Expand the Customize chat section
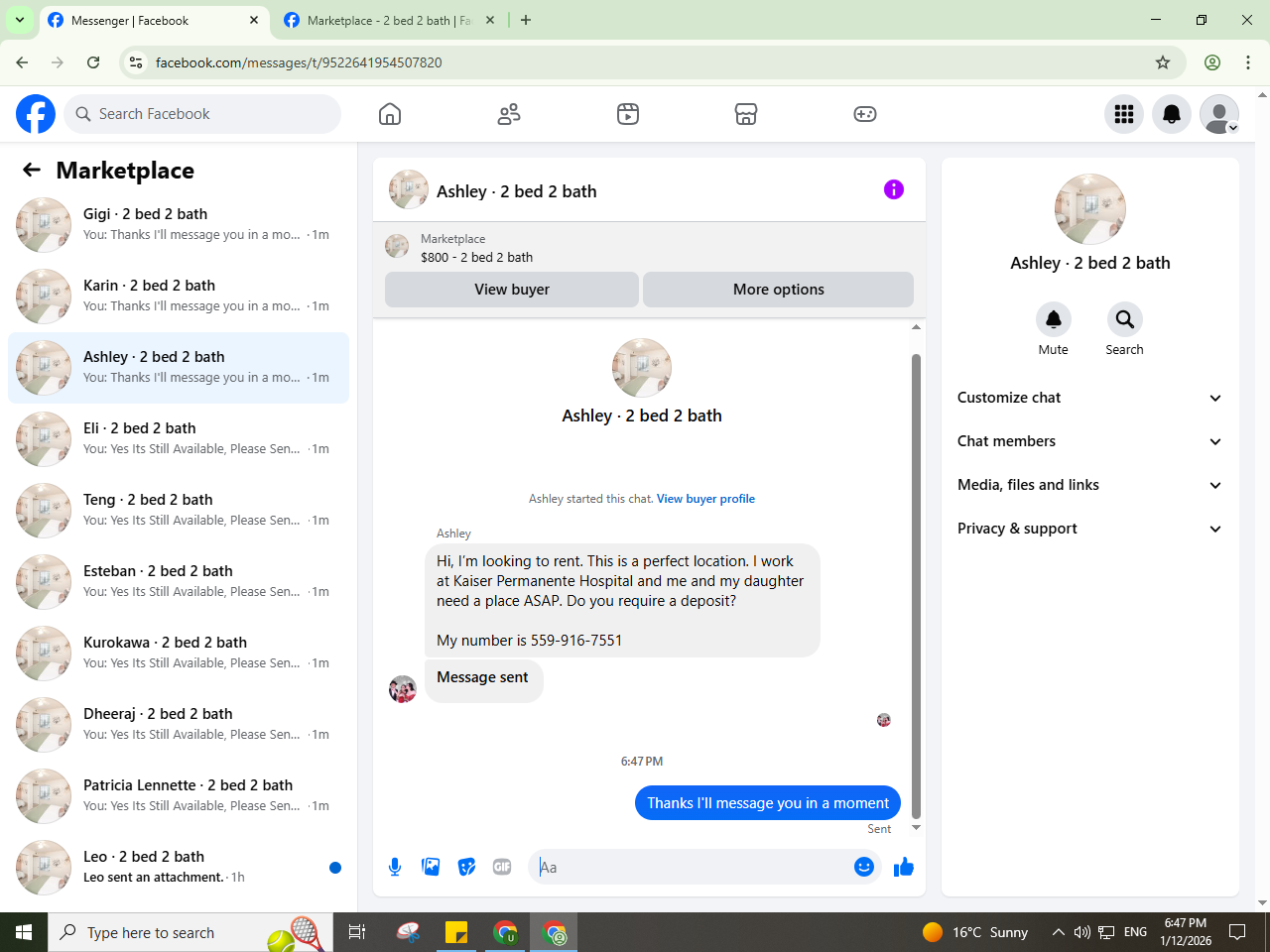 pos(1089,398)
